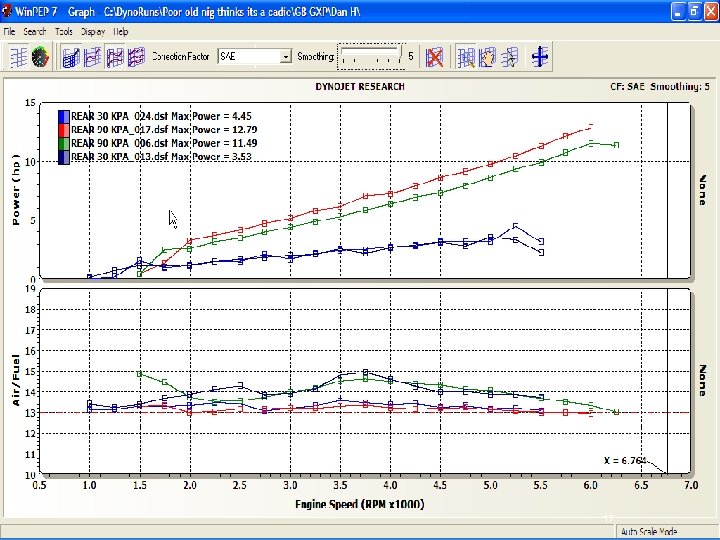Click the Engine Speed (RPM x1000) axis label
Viewport: 720px width, 540px height.
(x=360, y=504)
